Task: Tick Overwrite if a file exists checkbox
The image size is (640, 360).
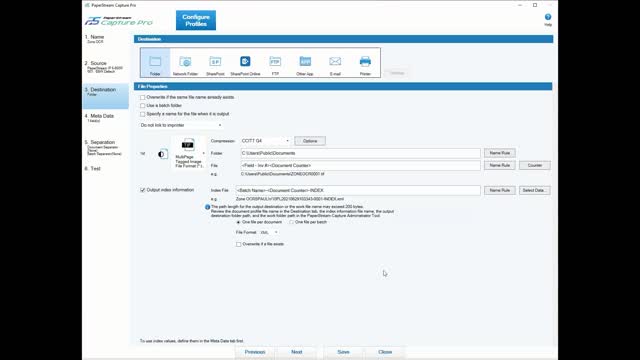Action: click(238, 244)
